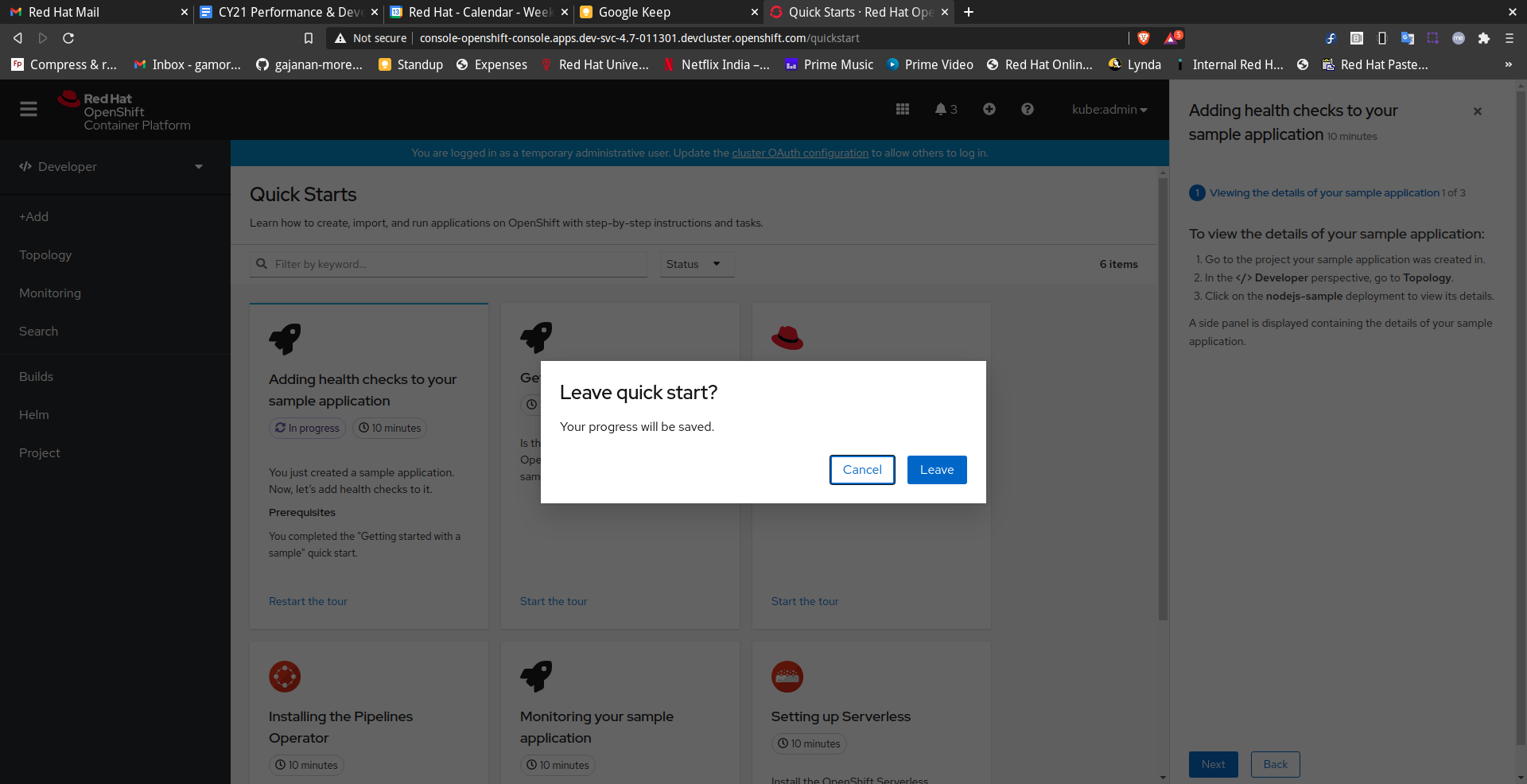Viewport: 1527px width, 784px height.
Task: Click the Quick Starts list vertical scrollbar
Action: click(1164, 398)
